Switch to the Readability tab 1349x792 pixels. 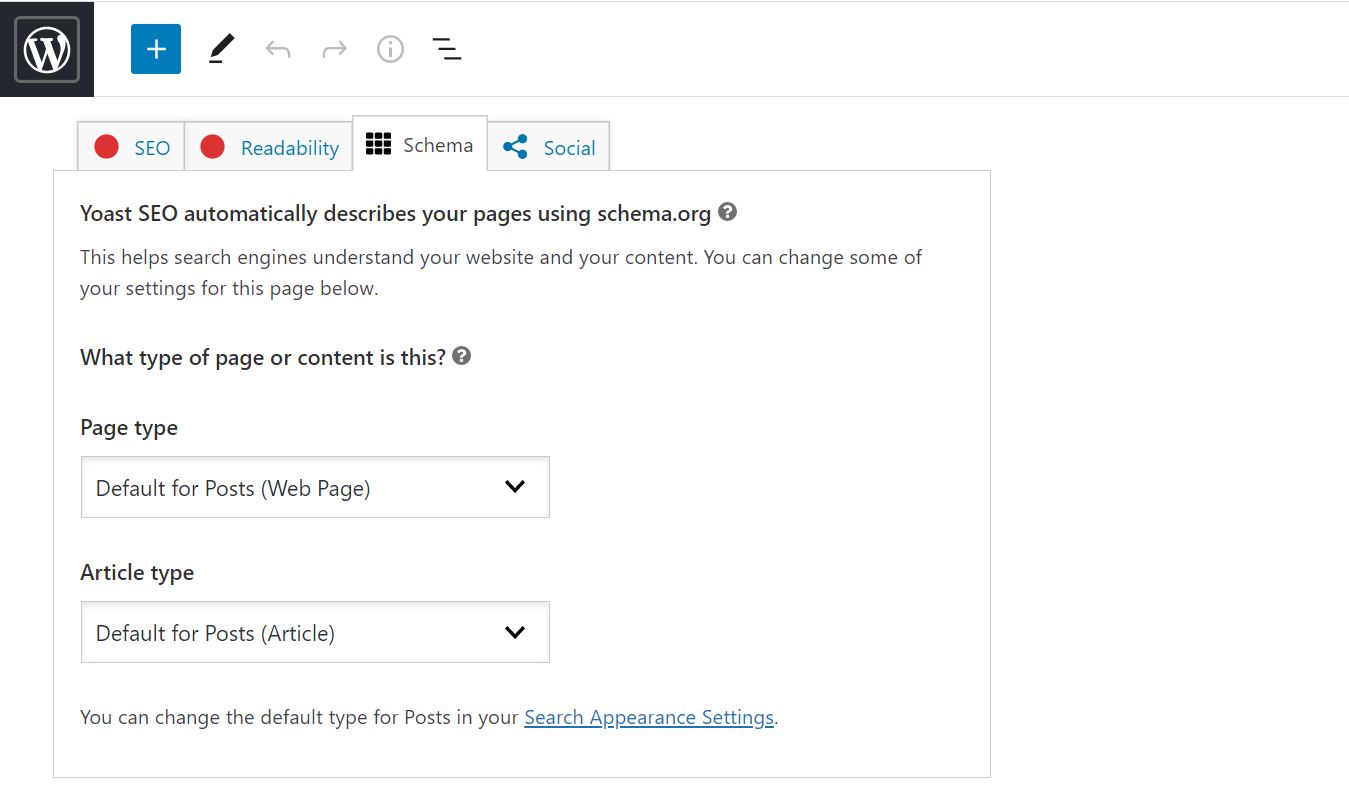288,147
